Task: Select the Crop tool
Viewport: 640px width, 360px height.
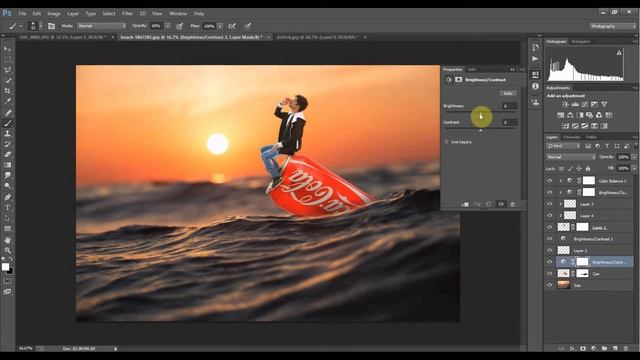Action: pos(7,91)
